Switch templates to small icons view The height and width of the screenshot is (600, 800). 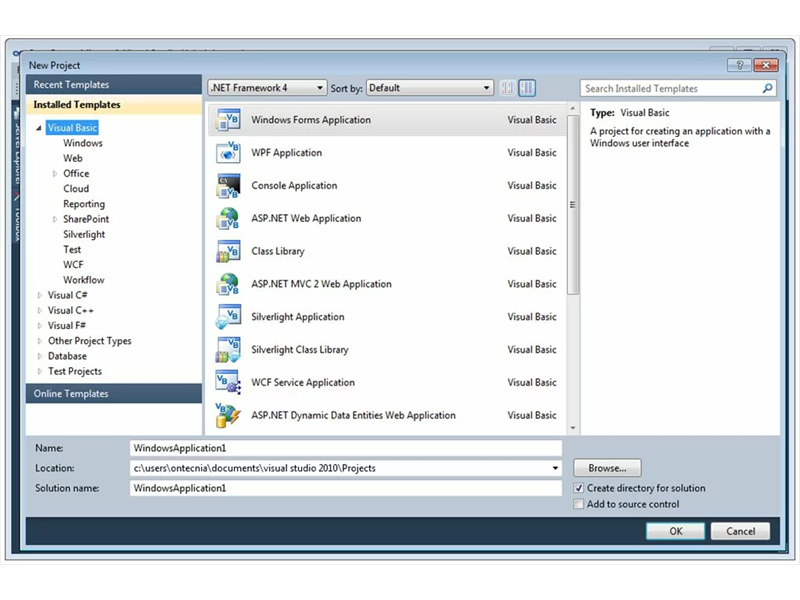click(507, 88)
